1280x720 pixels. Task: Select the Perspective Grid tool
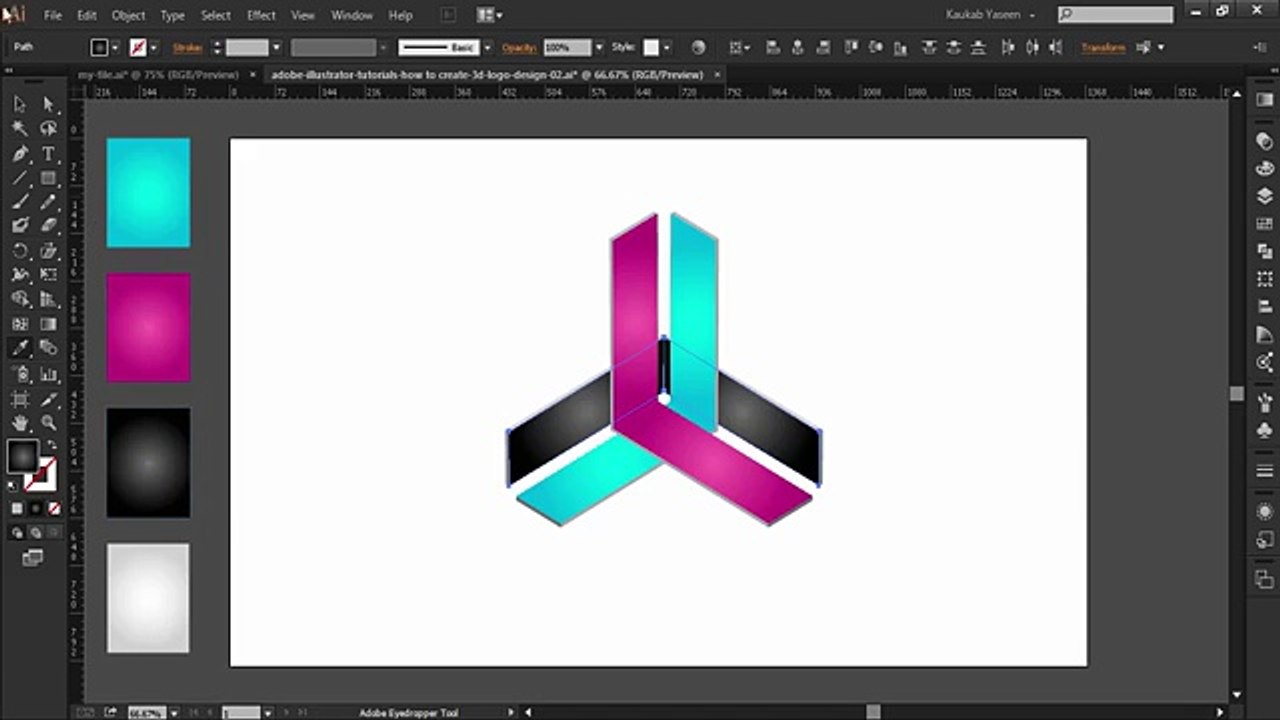pyautogui.click(x=48, y=299)
